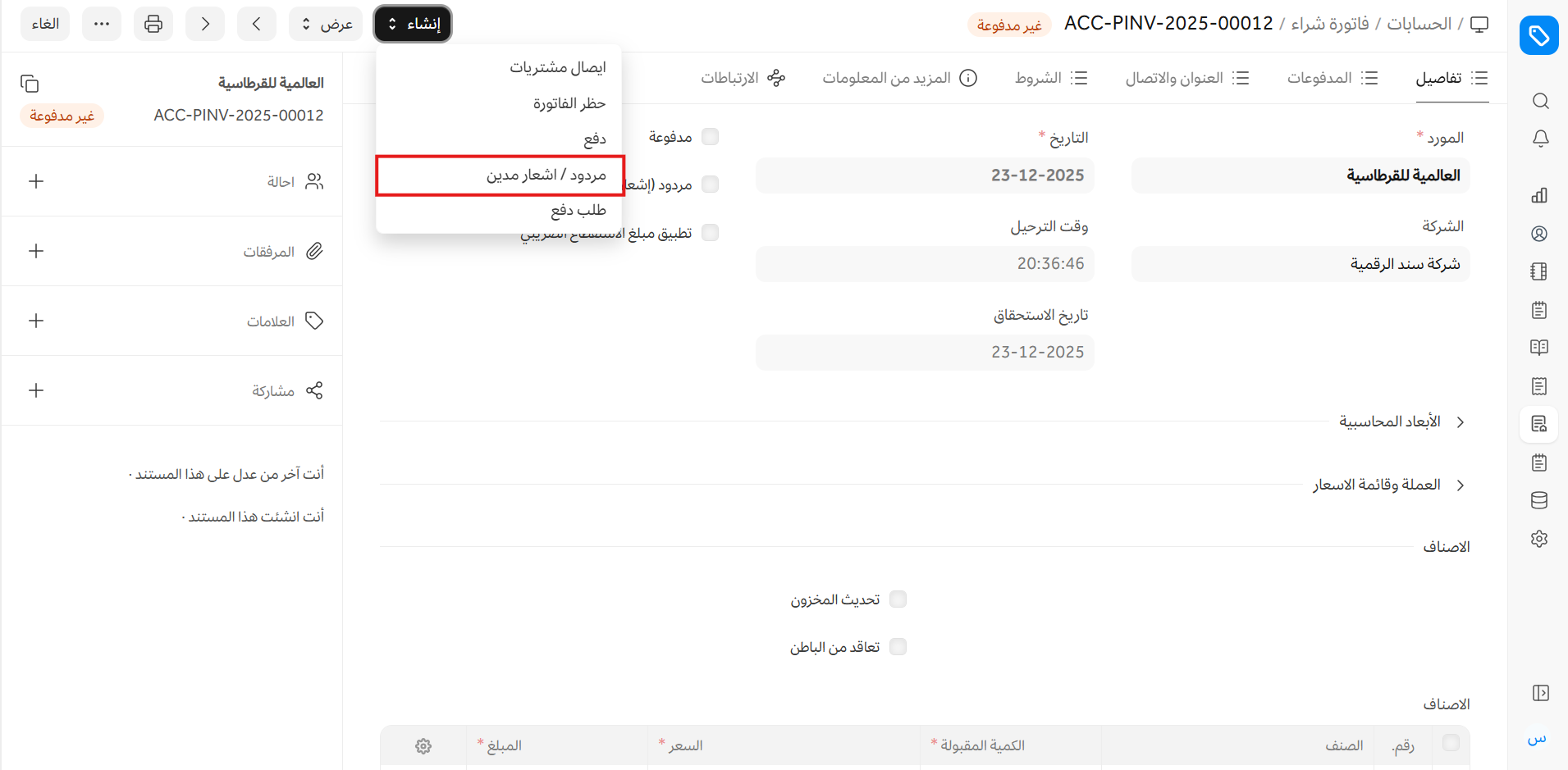Image resolution: width=1568 pixels, height=770 pixels.
Task: Check the تعاقد من الباطن option
Action: click(x=898, y=647)
